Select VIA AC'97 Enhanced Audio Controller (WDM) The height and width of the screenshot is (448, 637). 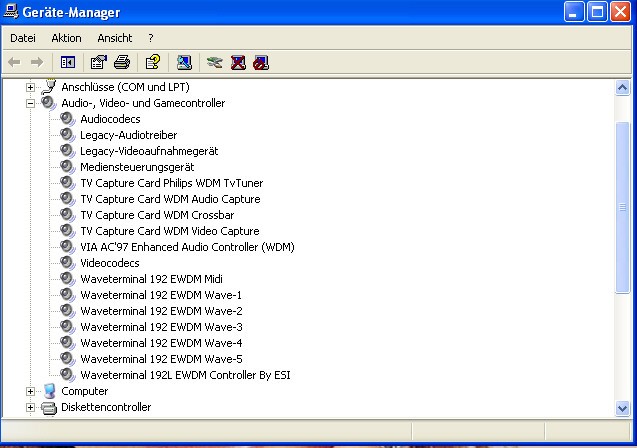click(187, 247)
